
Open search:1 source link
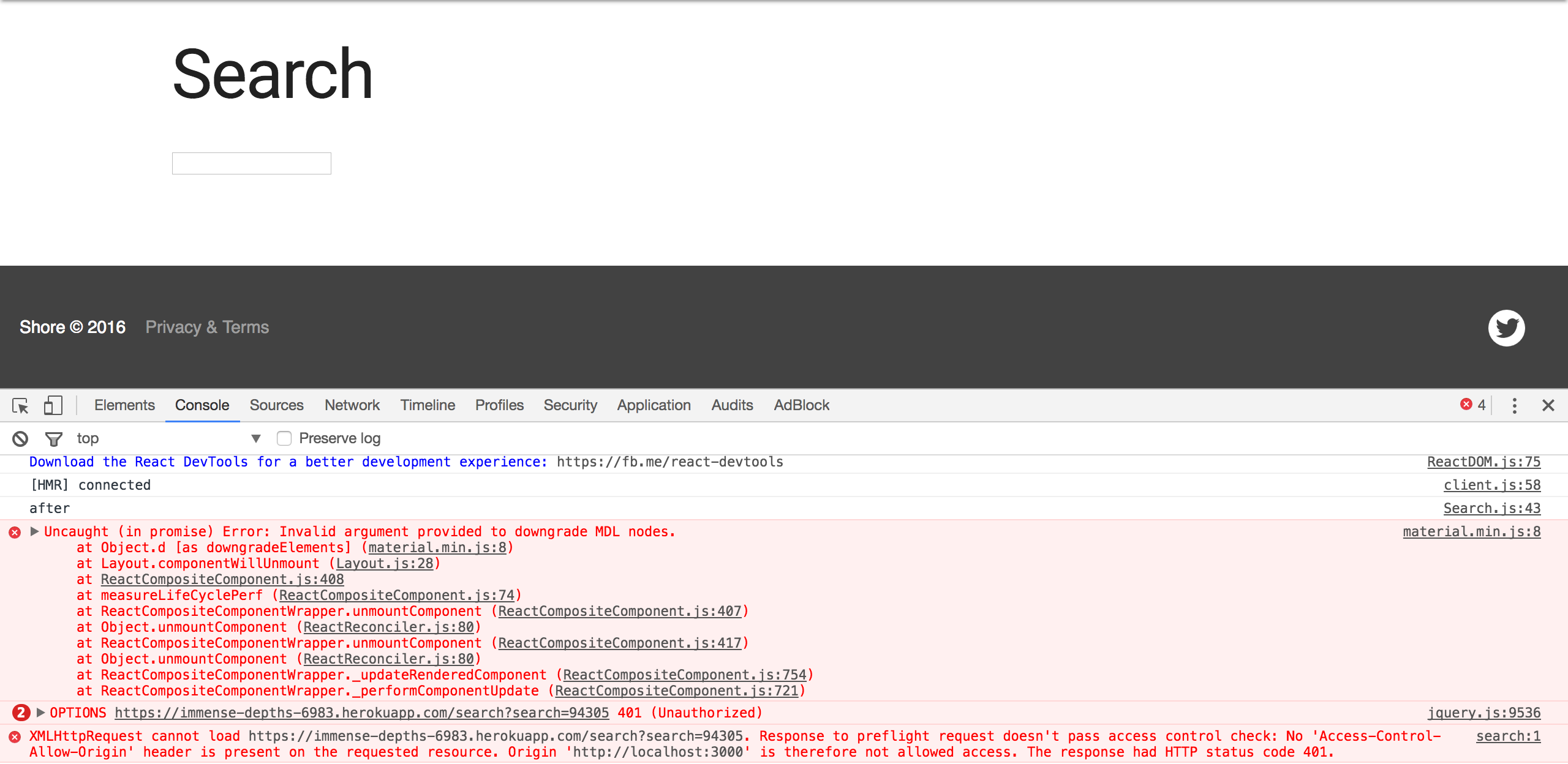click(x=1508, y=736)
